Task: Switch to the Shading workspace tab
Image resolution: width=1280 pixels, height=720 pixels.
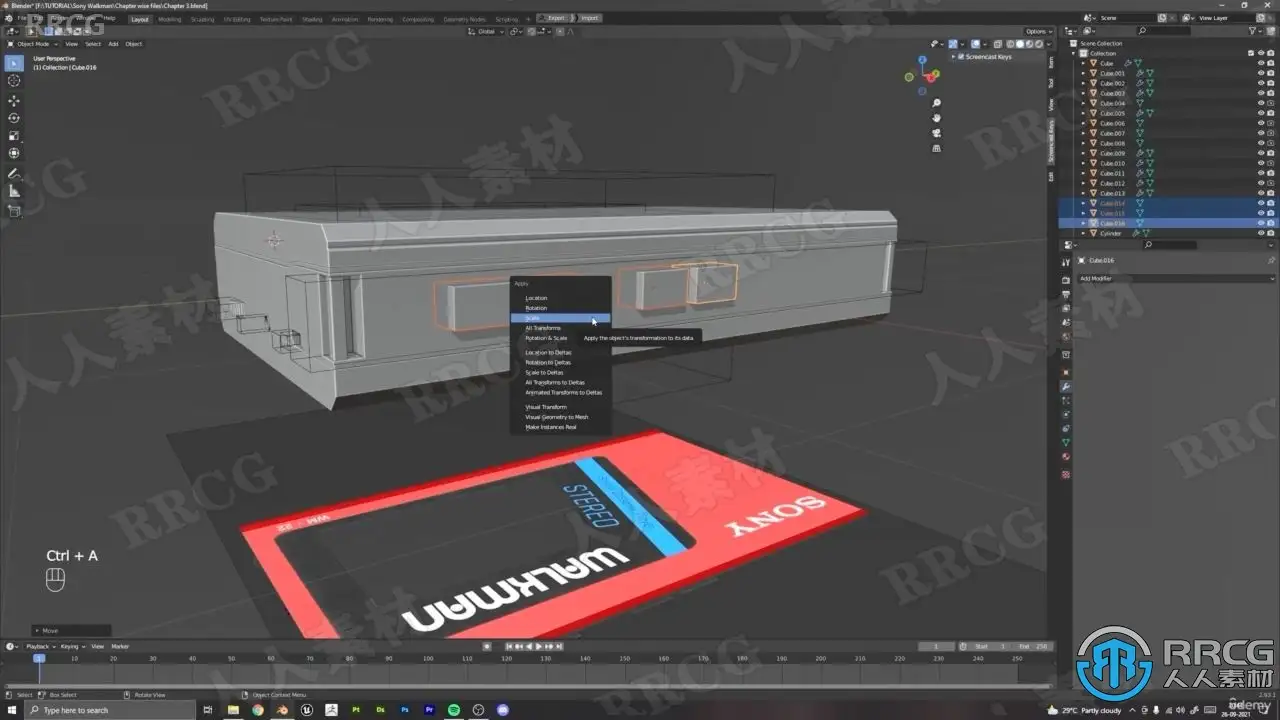Action: (x=312, y=19)
